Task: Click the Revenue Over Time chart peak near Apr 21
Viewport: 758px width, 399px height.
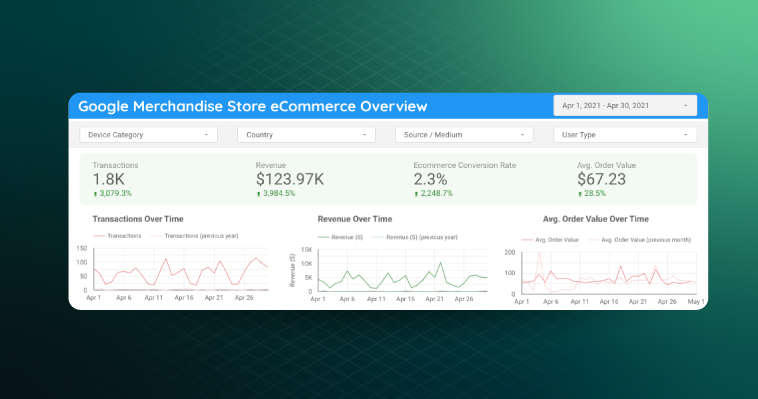Action: point(440,263)
